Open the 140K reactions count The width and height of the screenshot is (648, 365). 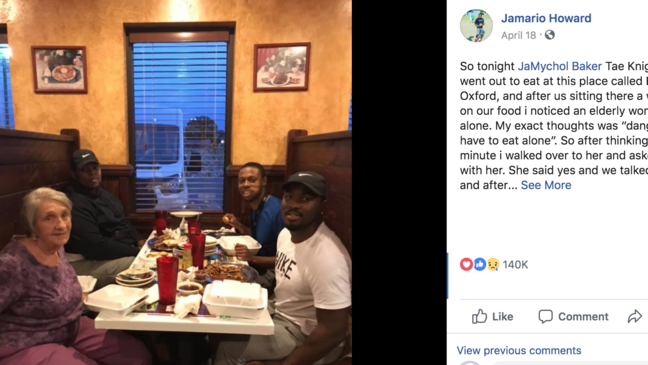pyautogui.click(x=515, y=265)
